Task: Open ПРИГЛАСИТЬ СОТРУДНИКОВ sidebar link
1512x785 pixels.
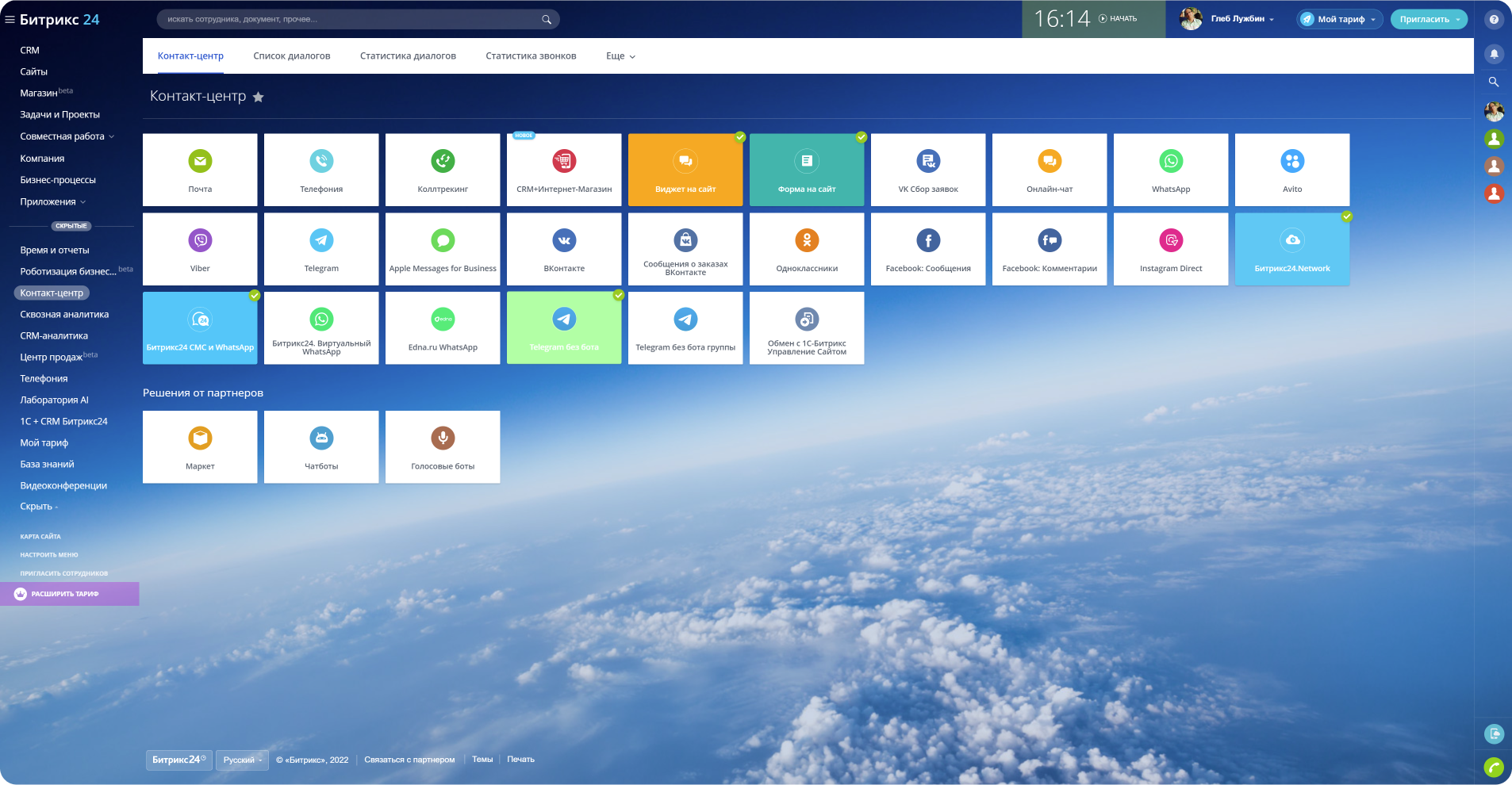Action: click(x=64, y=573)
